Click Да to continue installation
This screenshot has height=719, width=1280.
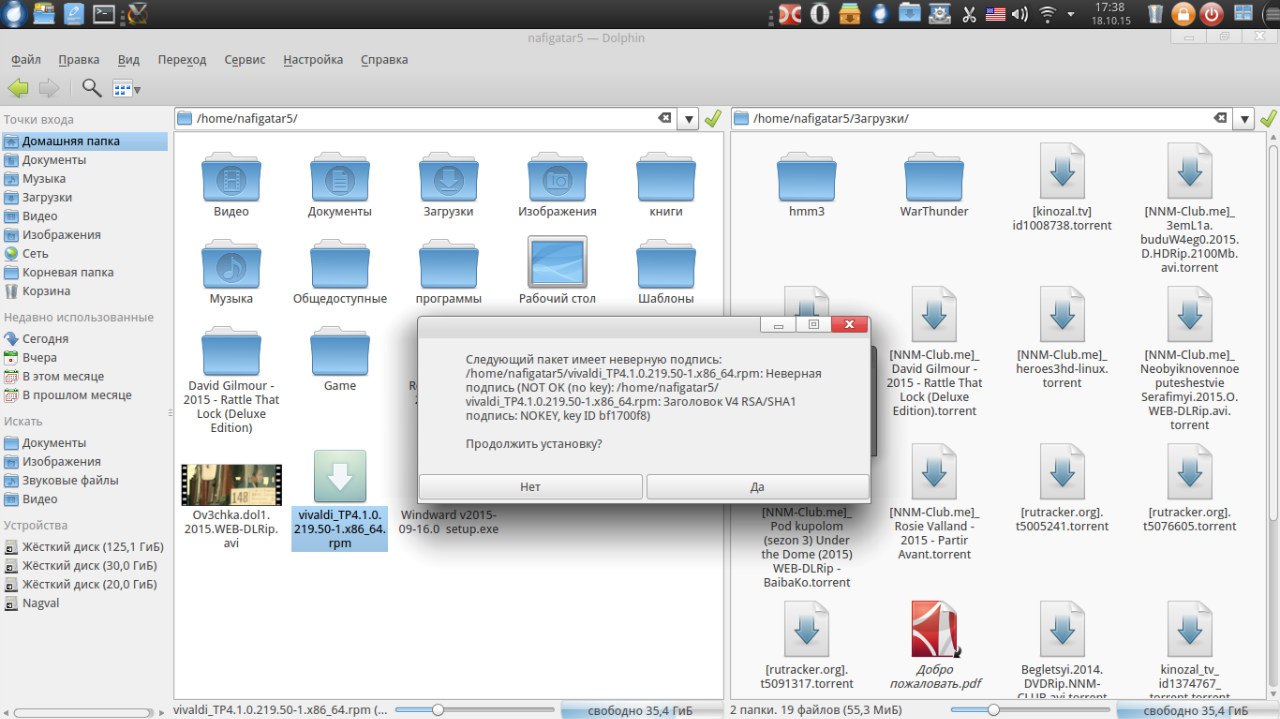[x=757, y=487]
